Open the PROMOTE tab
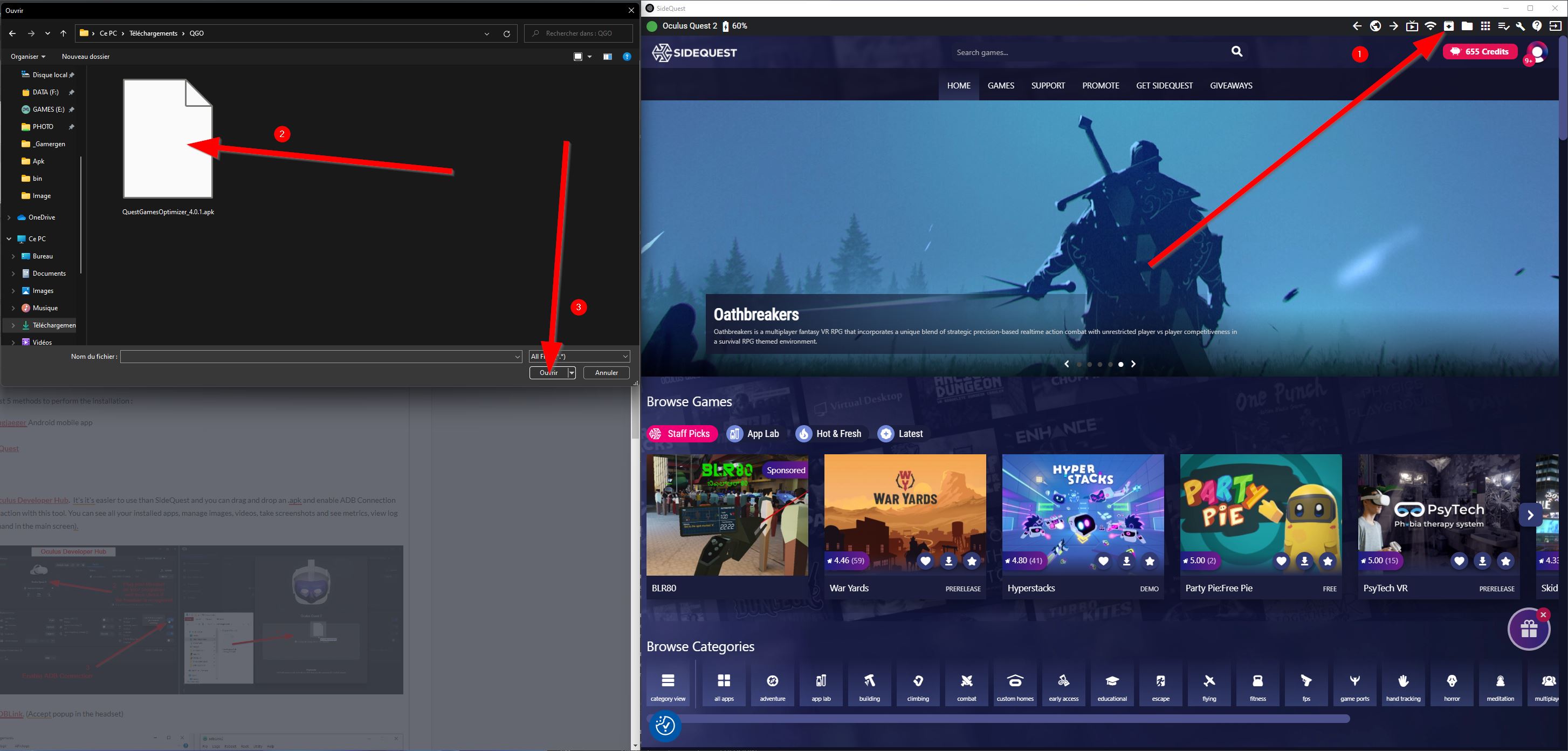 pyautogui.click(x=1101, y=86)
